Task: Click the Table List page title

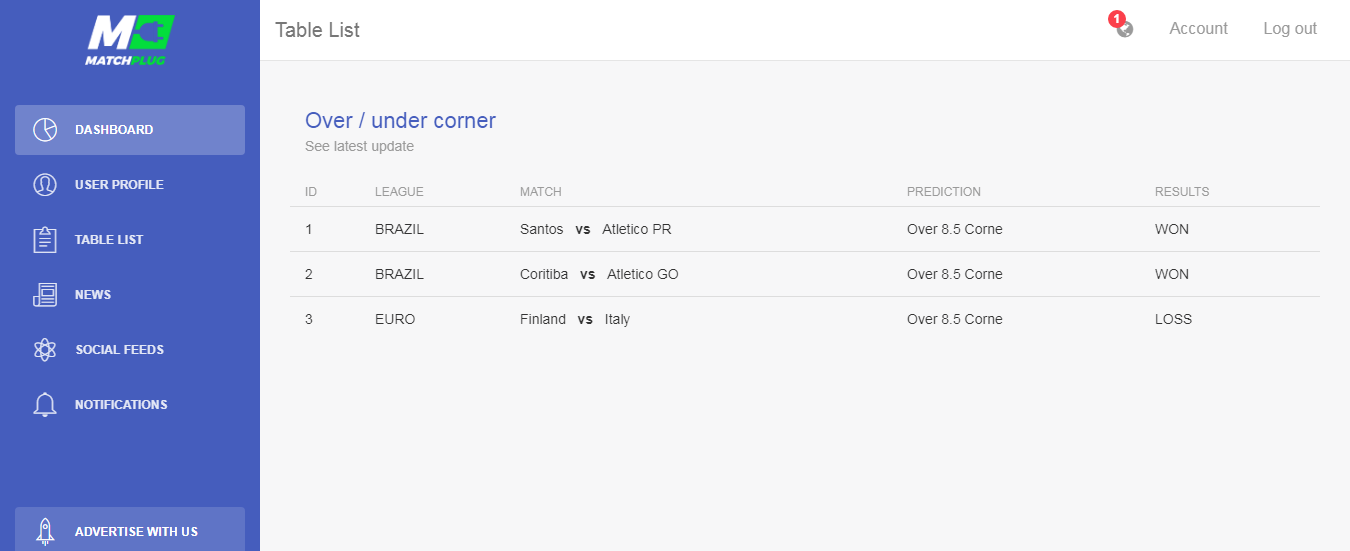Action: [317, 30]
